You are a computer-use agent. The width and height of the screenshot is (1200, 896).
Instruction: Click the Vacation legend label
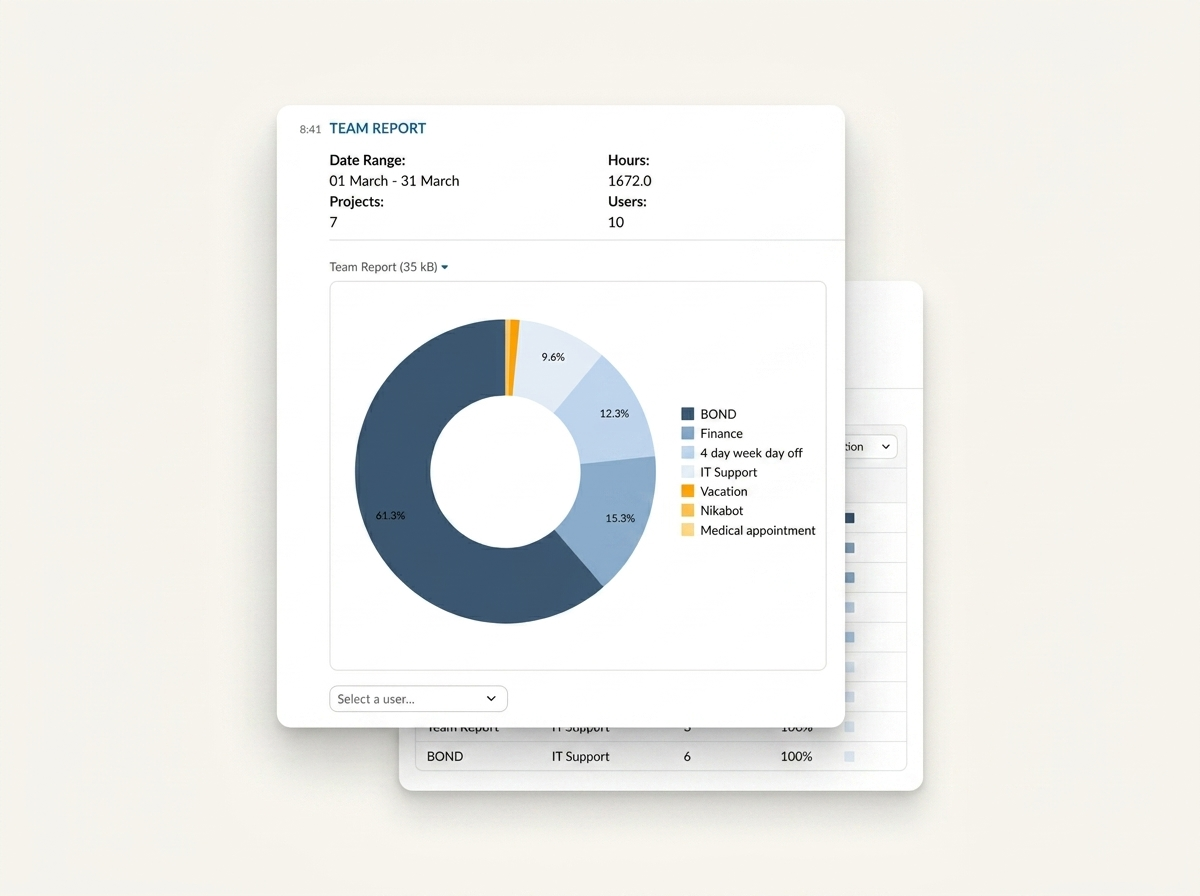point(724,491)
